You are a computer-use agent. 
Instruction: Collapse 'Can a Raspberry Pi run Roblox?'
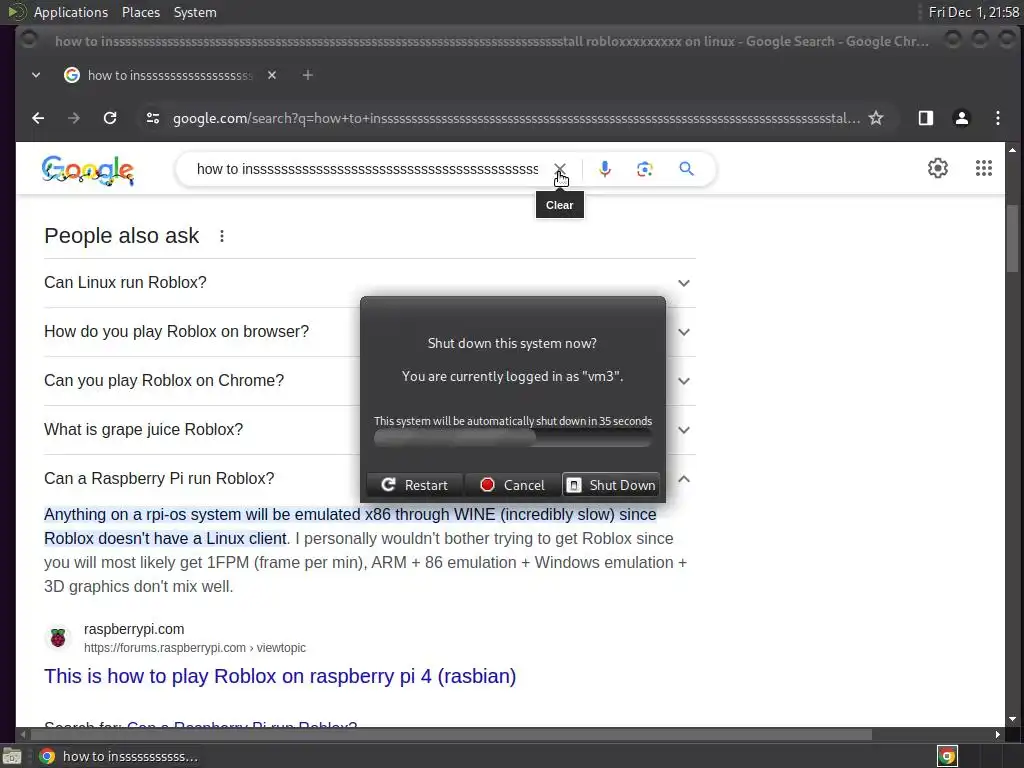point(370,479)
